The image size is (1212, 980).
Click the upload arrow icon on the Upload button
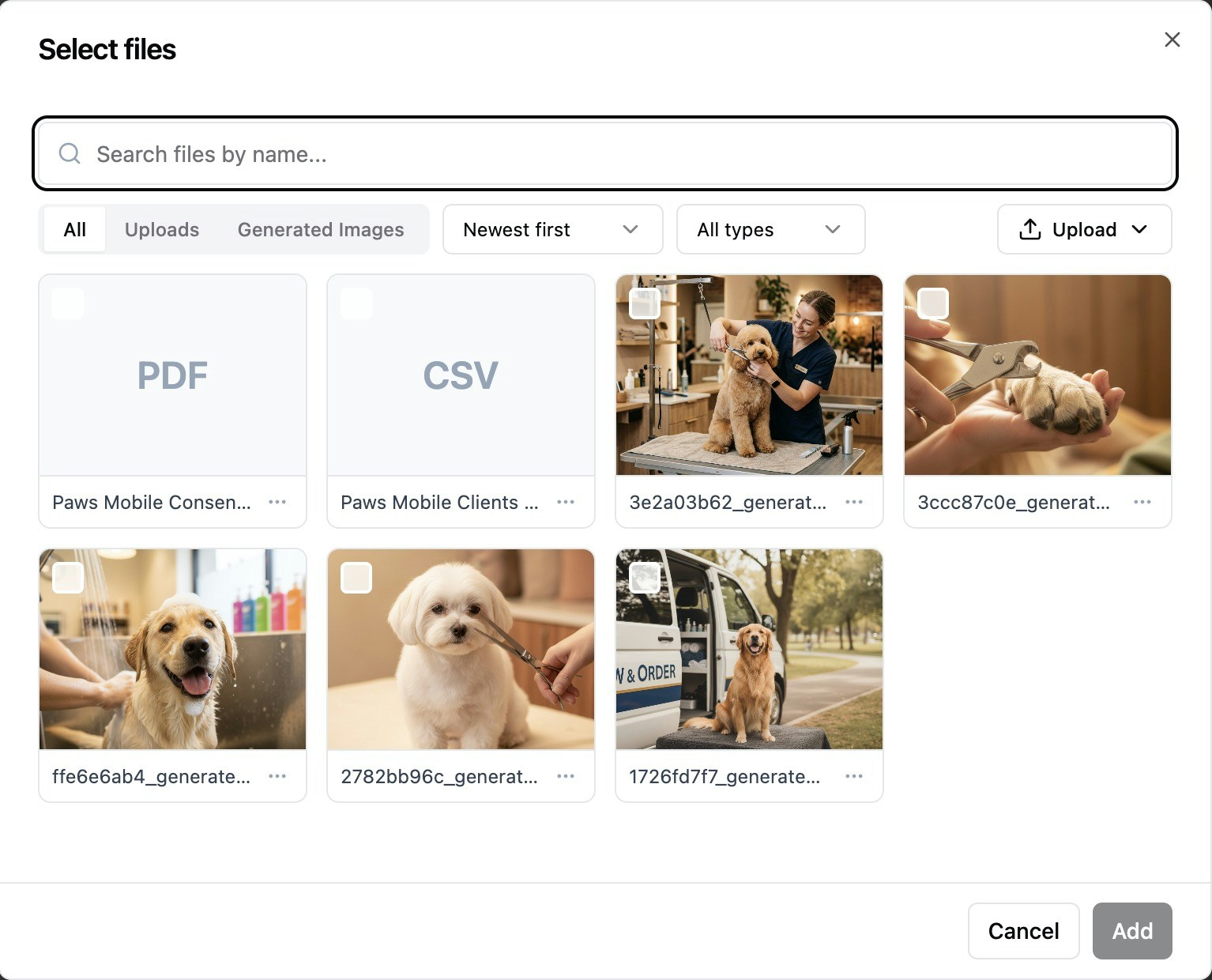(1029, 229)
